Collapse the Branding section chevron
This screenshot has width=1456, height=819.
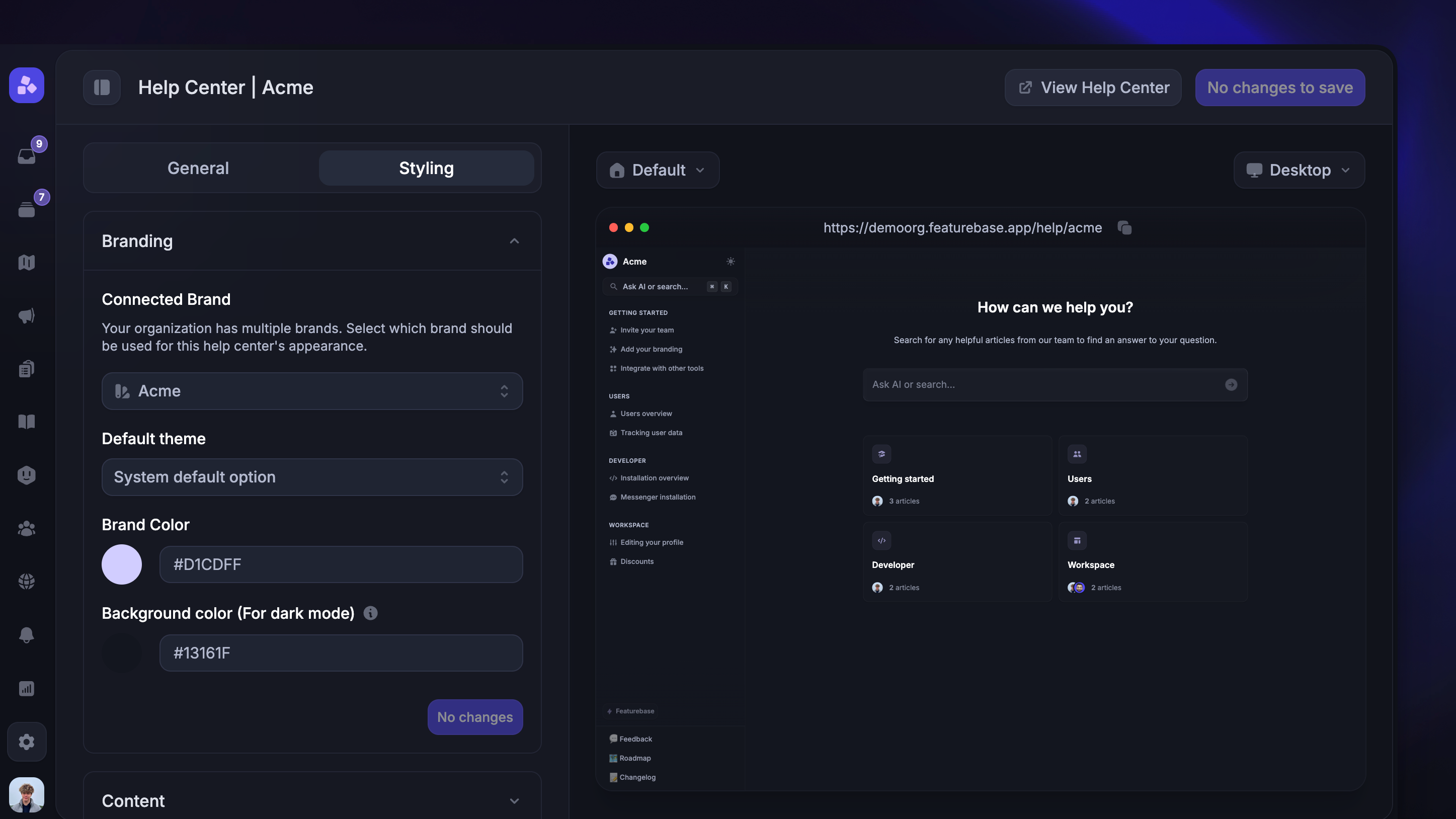514,241
